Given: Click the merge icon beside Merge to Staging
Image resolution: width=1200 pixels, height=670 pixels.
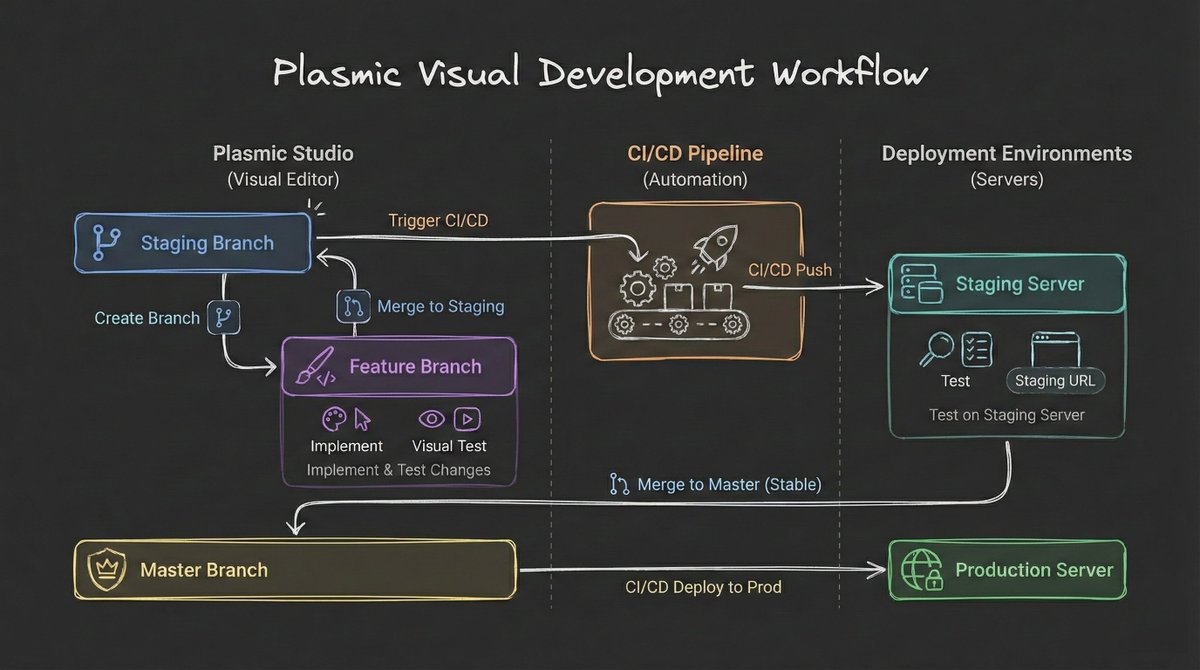Looking at the screenshot, I should coord(353,306).
